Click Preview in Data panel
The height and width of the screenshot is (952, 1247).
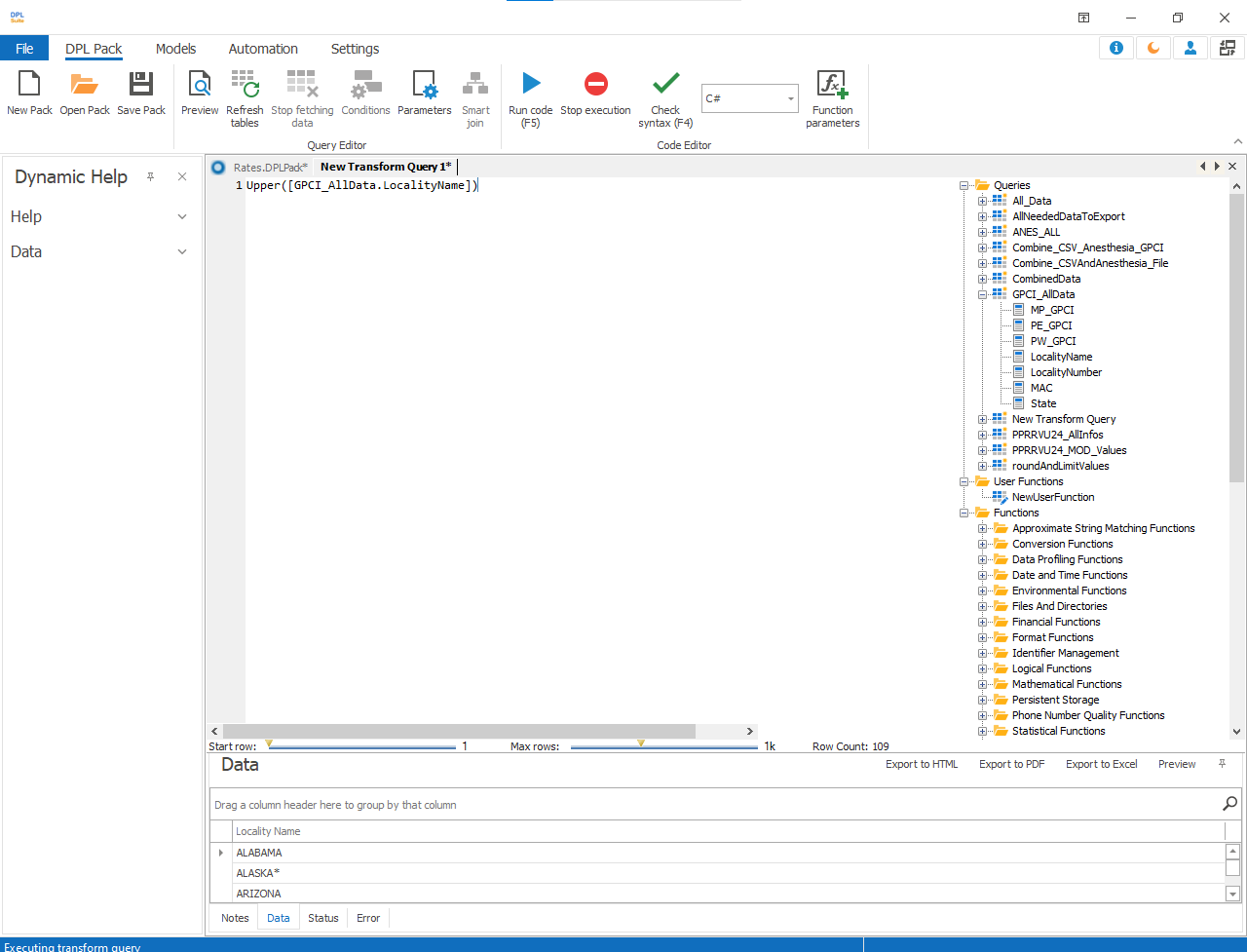click(1177, 764)
